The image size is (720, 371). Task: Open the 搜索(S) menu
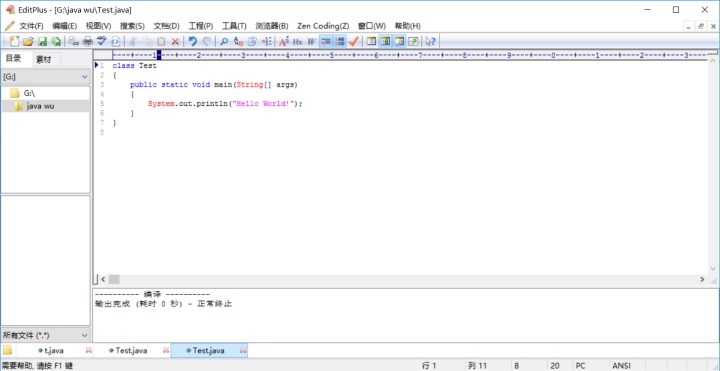point(132,26)
